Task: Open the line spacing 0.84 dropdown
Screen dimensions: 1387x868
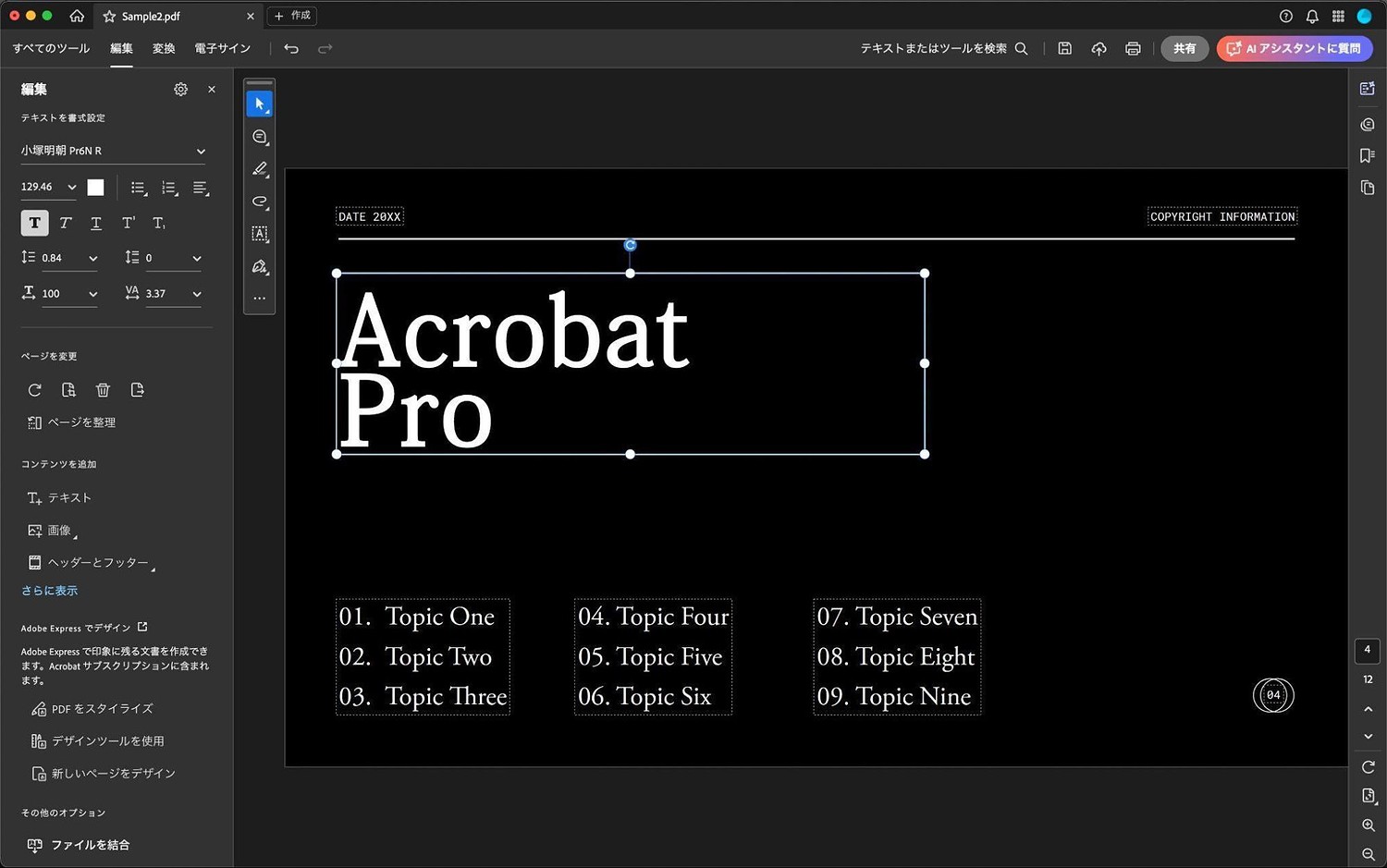Action: tap(92, 259)
